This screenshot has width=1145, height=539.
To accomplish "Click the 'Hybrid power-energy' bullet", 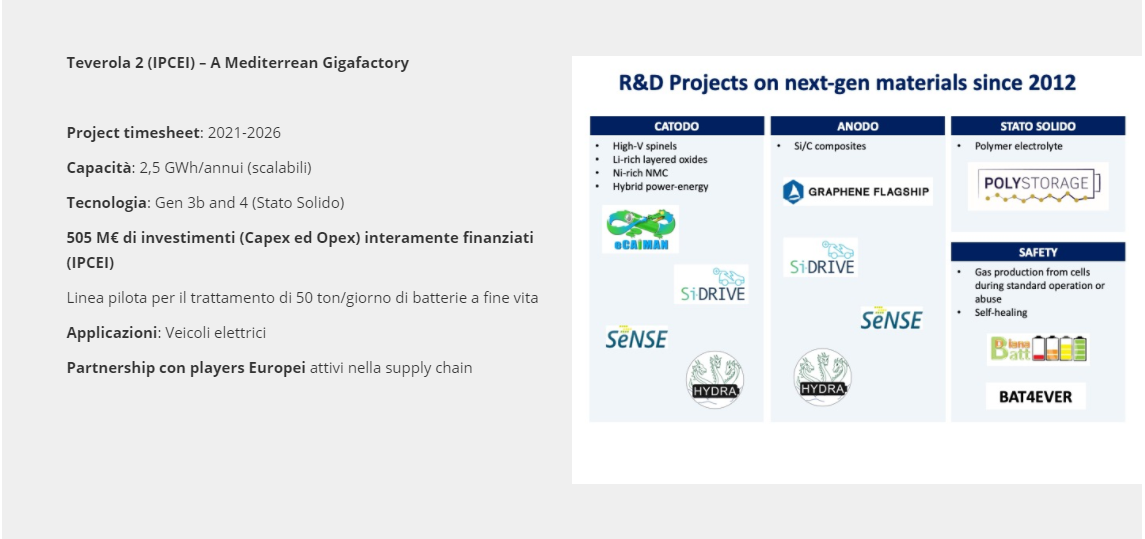I will pyautogui.click(x=660, y=187).
